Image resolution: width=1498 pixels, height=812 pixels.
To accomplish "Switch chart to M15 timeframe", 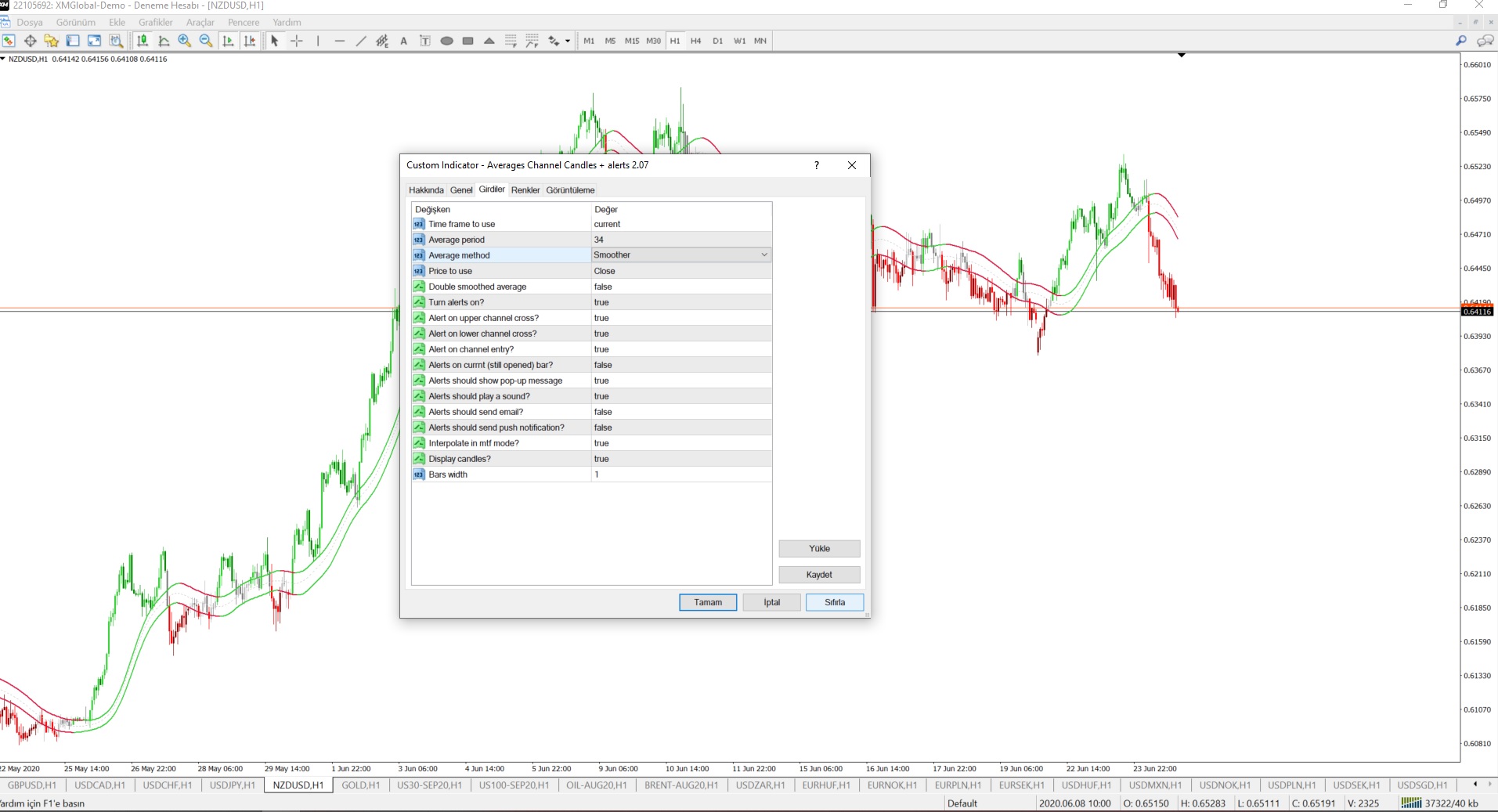I will (x=632, y=41).
